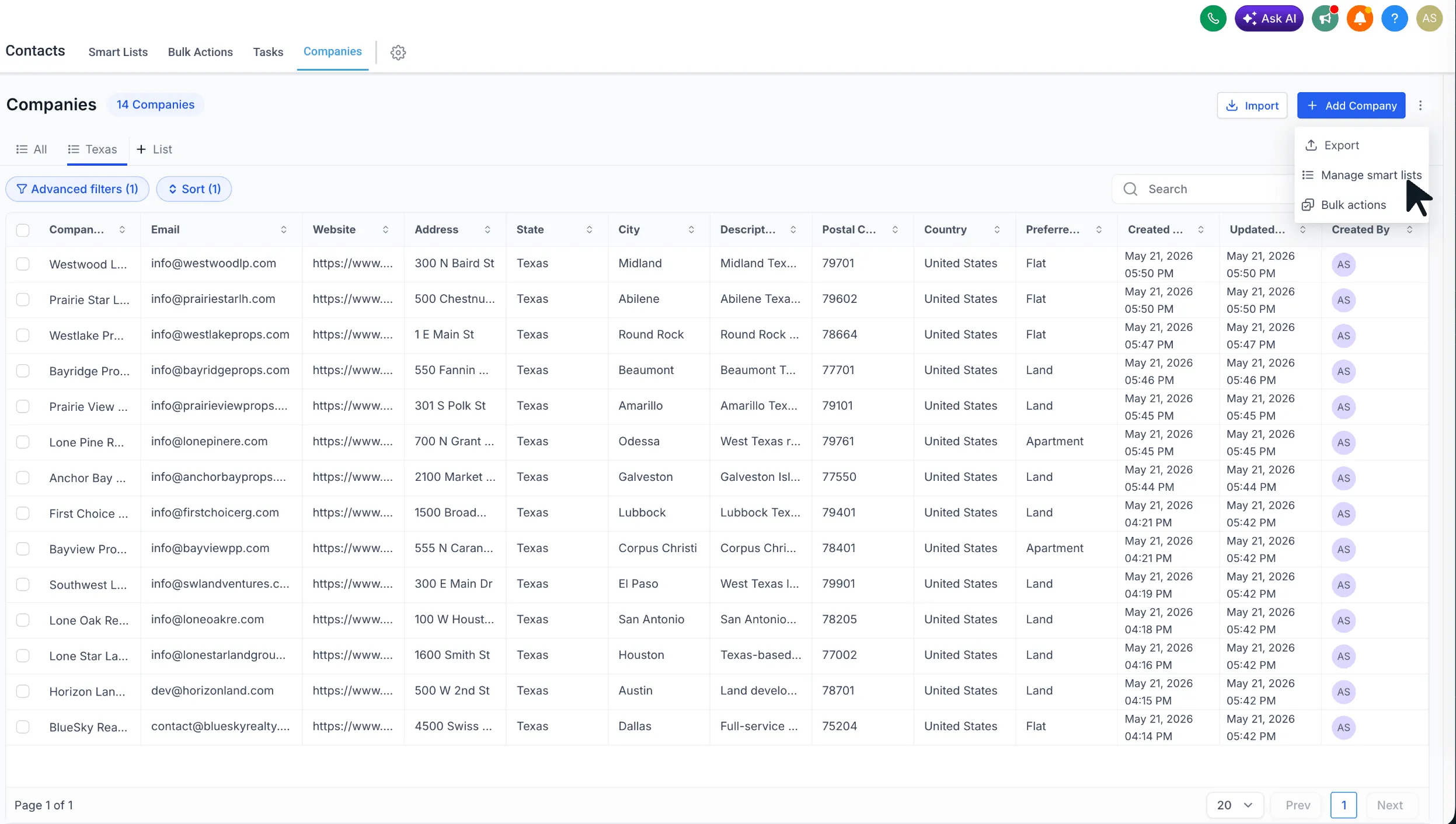
Task: Click the Import button
Action: pos(1252,106)
